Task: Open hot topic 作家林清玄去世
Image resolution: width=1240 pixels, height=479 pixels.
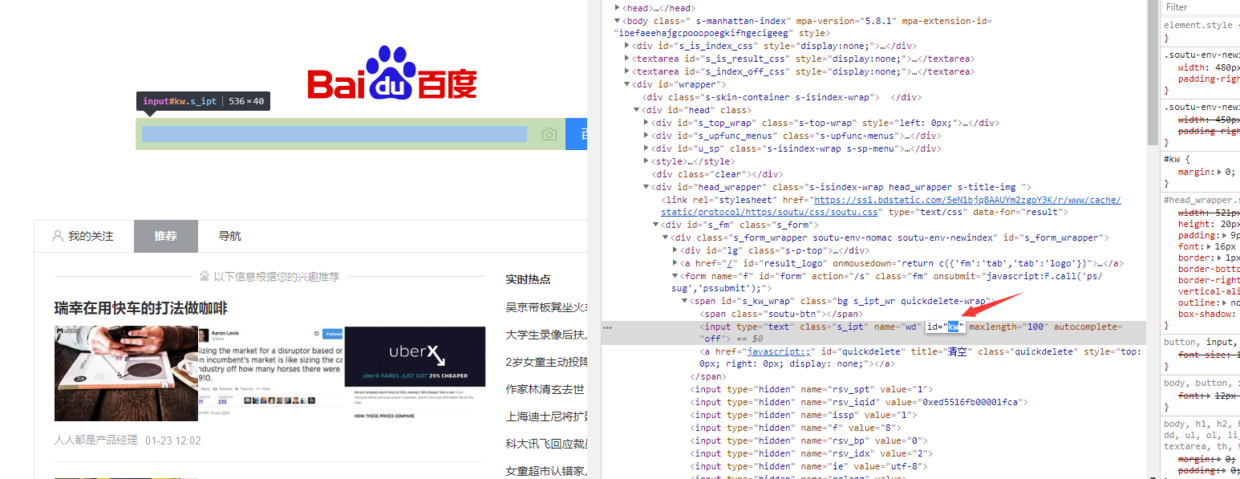Action: click(545, 389)
